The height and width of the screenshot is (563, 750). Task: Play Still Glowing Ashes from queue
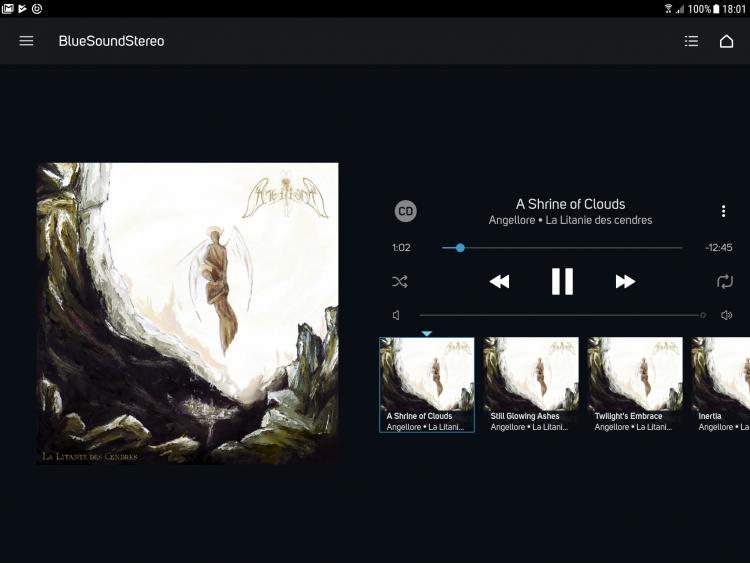(x=531, y=385)
